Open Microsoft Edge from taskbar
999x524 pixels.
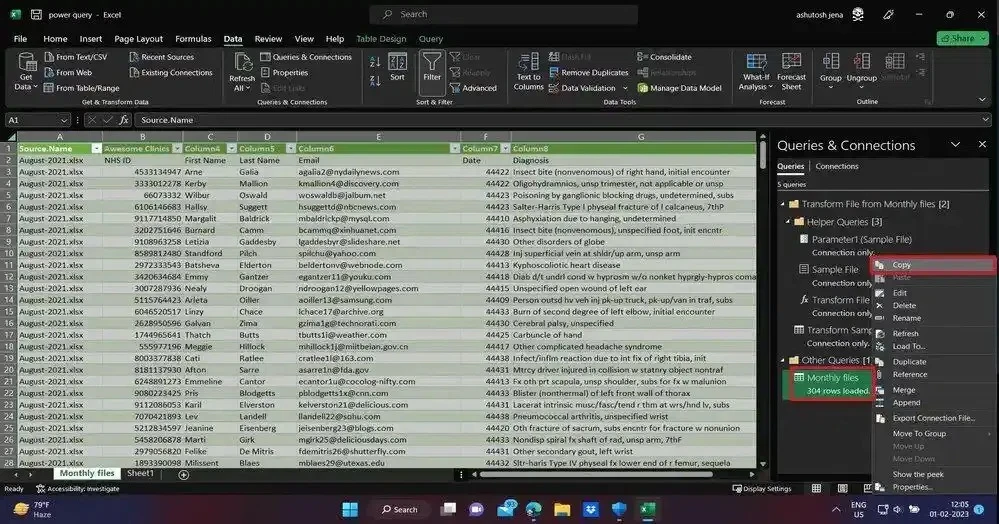click(x=534, y=509)
